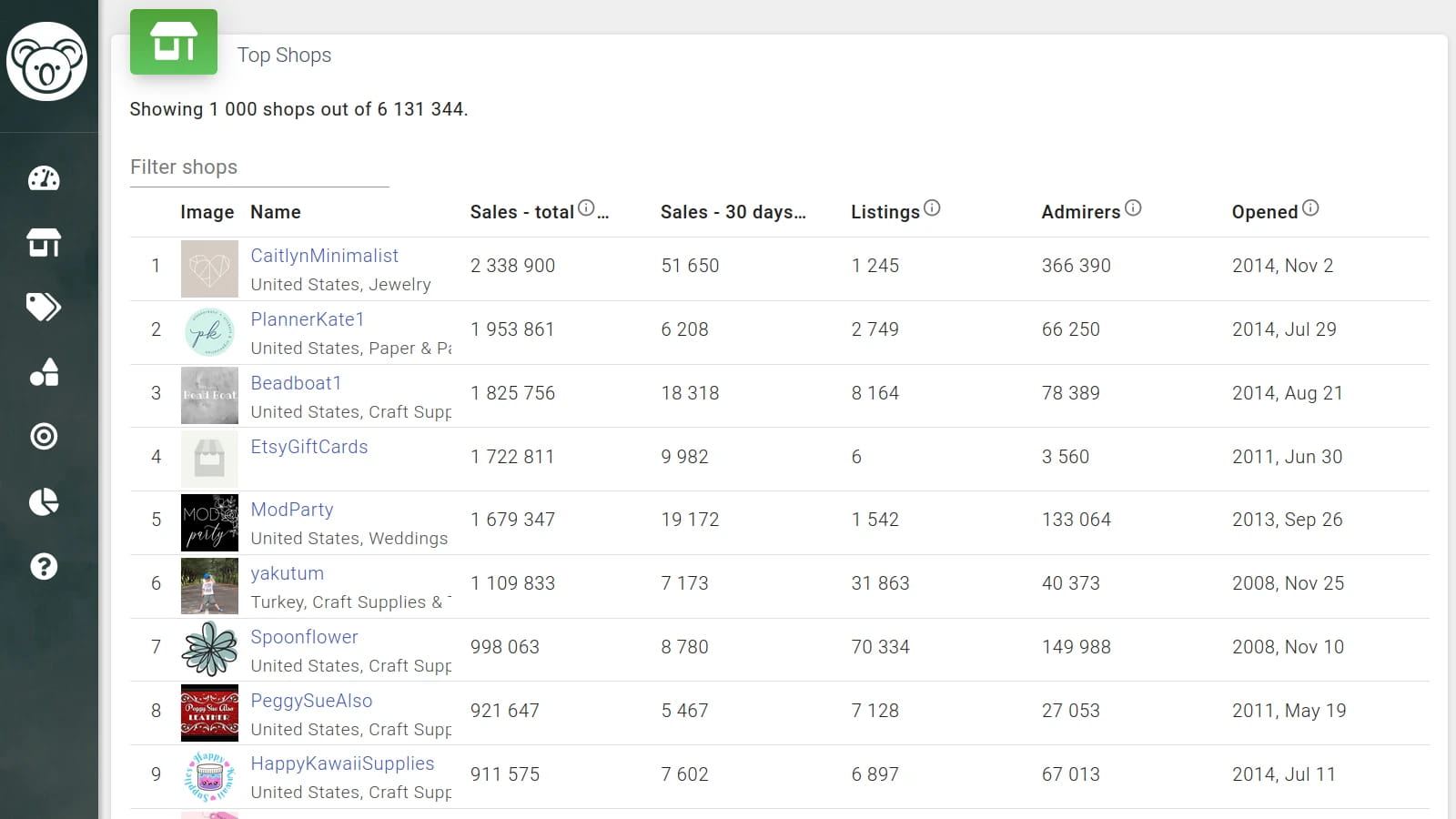Select opened date 2014, Nov 2
1456x819 pixels.
(x=1283, y=266)
